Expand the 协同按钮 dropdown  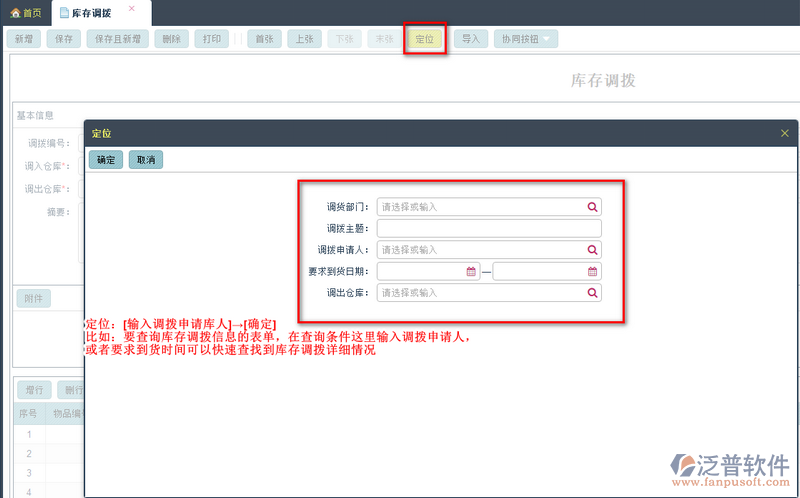pyautogui.click(x=526, y=39)
